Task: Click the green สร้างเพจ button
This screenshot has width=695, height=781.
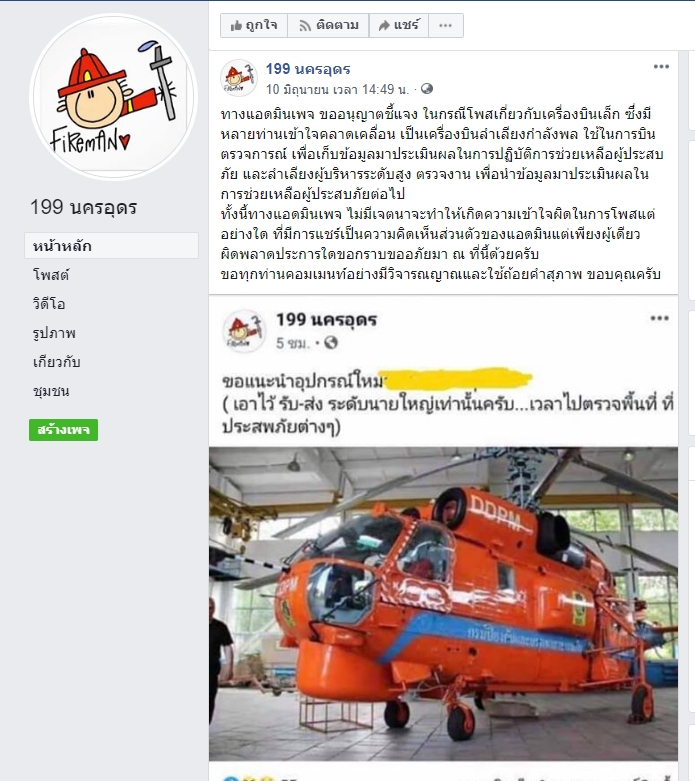Action: [63, 430]
